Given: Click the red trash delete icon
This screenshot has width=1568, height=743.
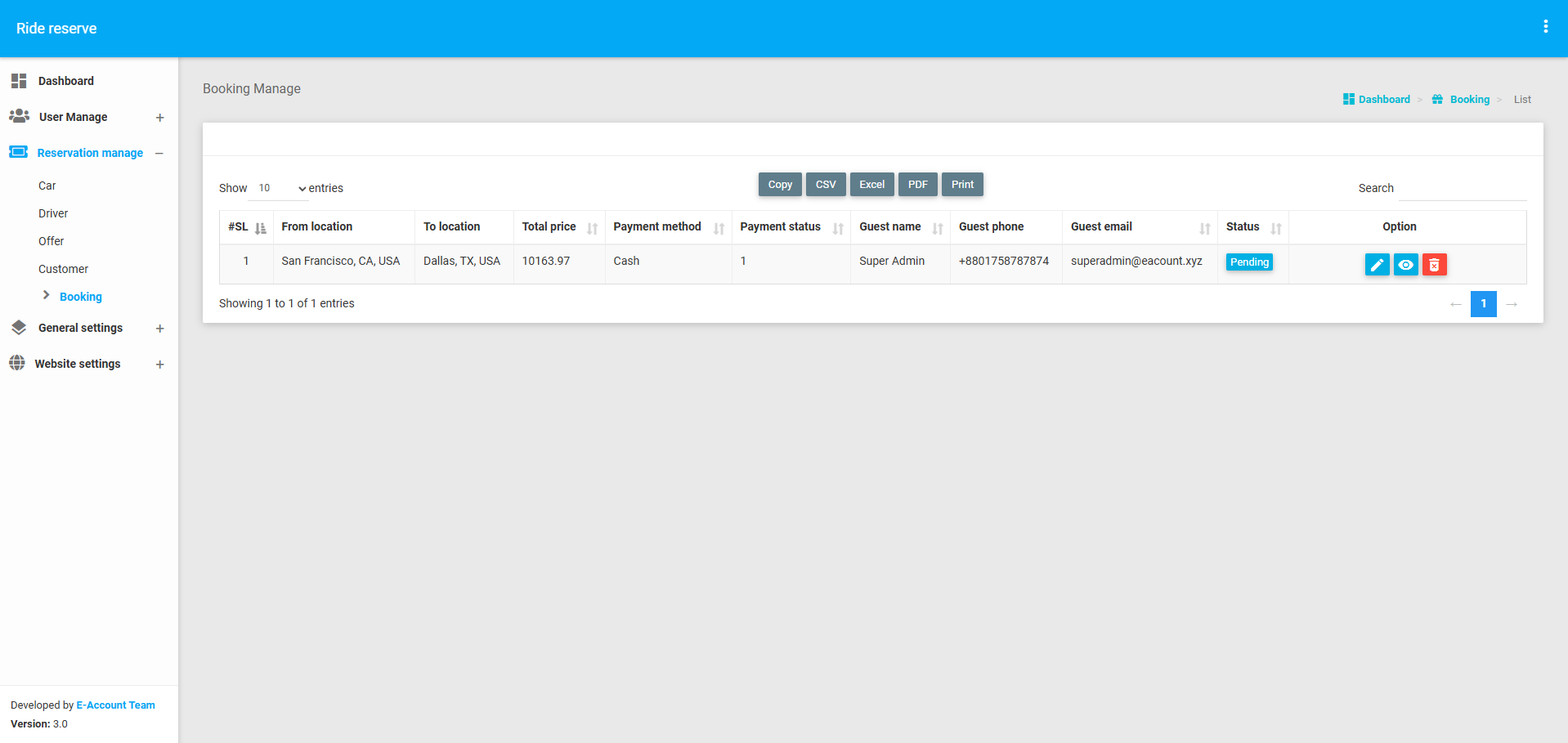Looking at the screenshot, I should (x=1434, y=265).
